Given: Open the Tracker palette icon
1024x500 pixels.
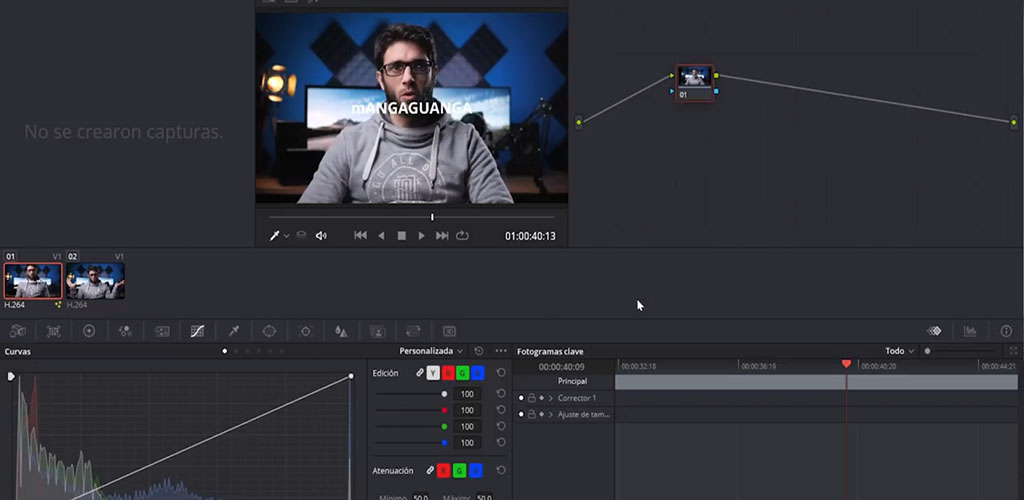Looking at the screenshot, I should click(x=306, y=331).
